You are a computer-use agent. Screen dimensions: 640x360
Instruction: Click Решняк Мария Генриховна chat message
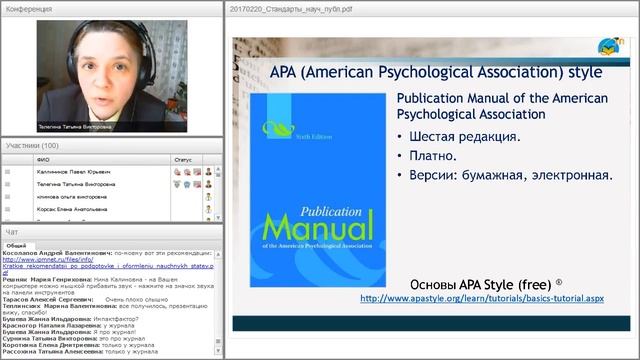click(108, 286)
